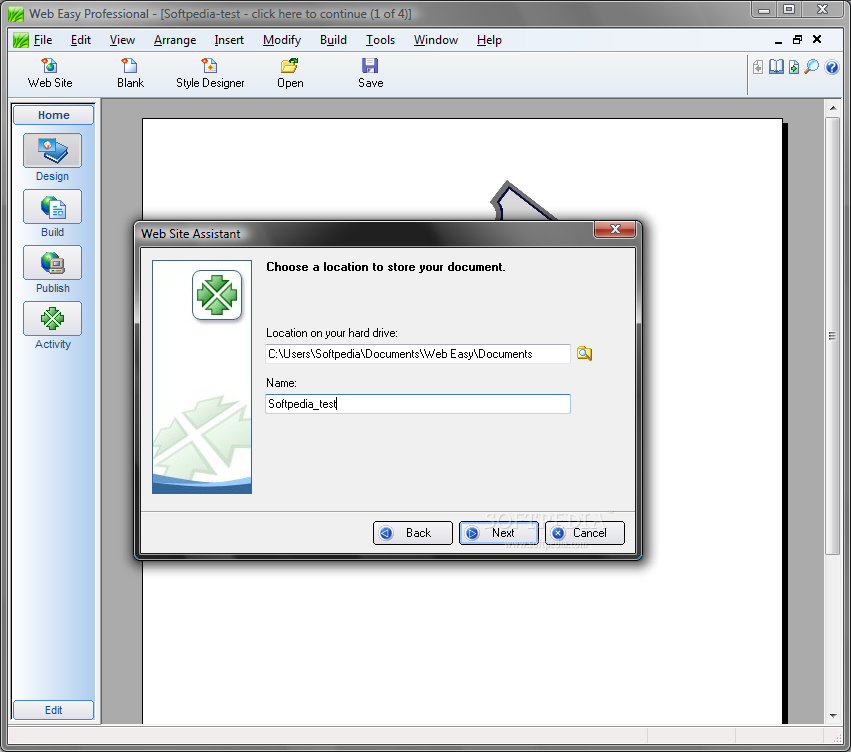
Task: Click the scroll up arrow
Action: 833,108
